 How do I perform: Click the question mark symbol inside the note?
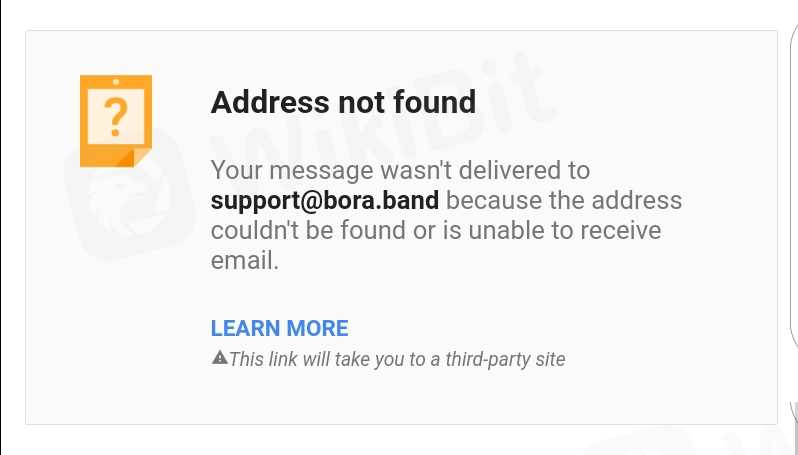click(x=116, y=116)
